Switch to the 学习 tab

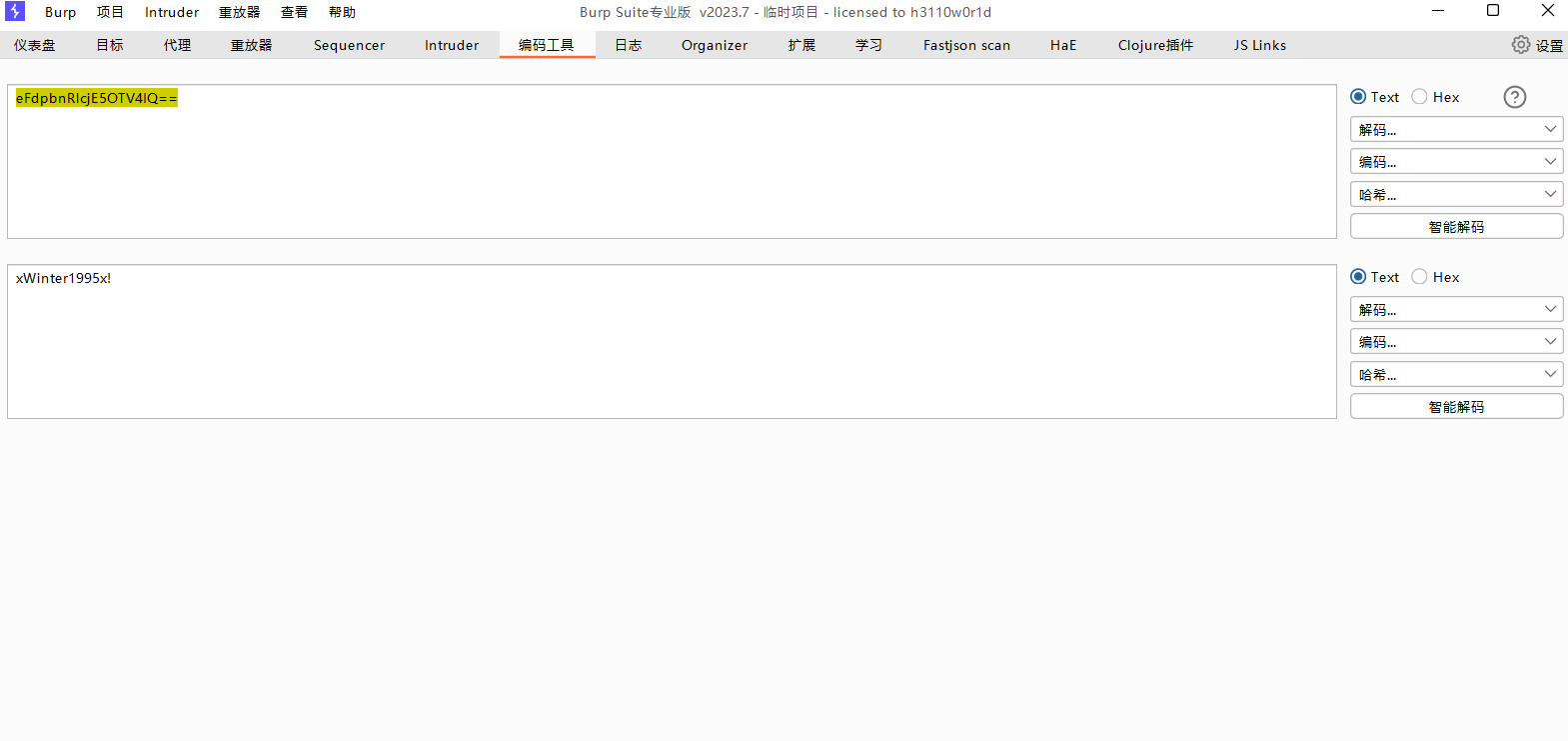pyautogui.click(x=868, y=45)
